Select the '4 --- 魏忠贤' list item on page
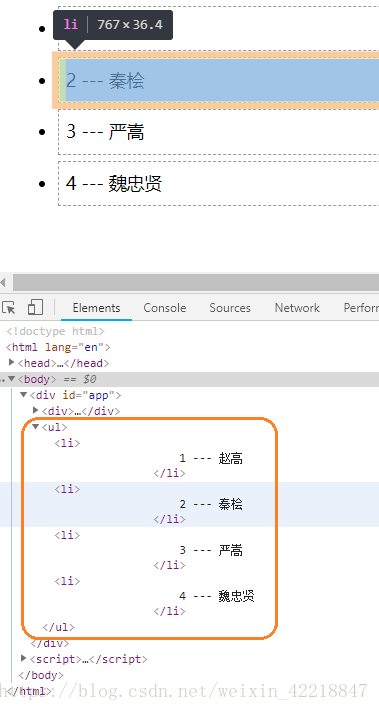Image resolution: width=379 pixels, height=711 pixels. (x=219, y=183)
